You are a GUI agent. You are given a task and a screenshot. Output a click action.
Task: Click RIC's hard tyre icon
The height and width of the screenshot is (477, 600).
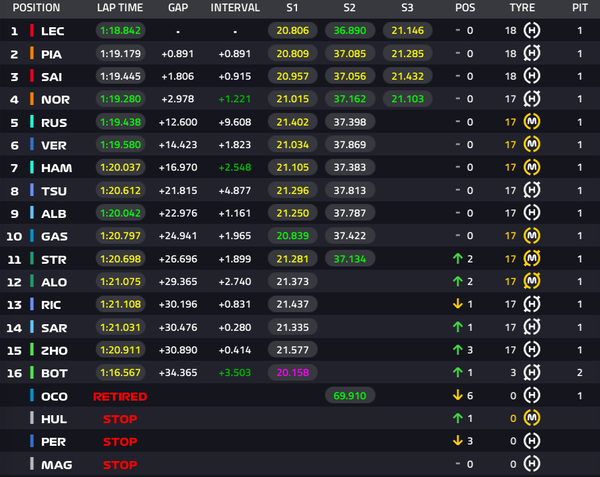(532, 304)
